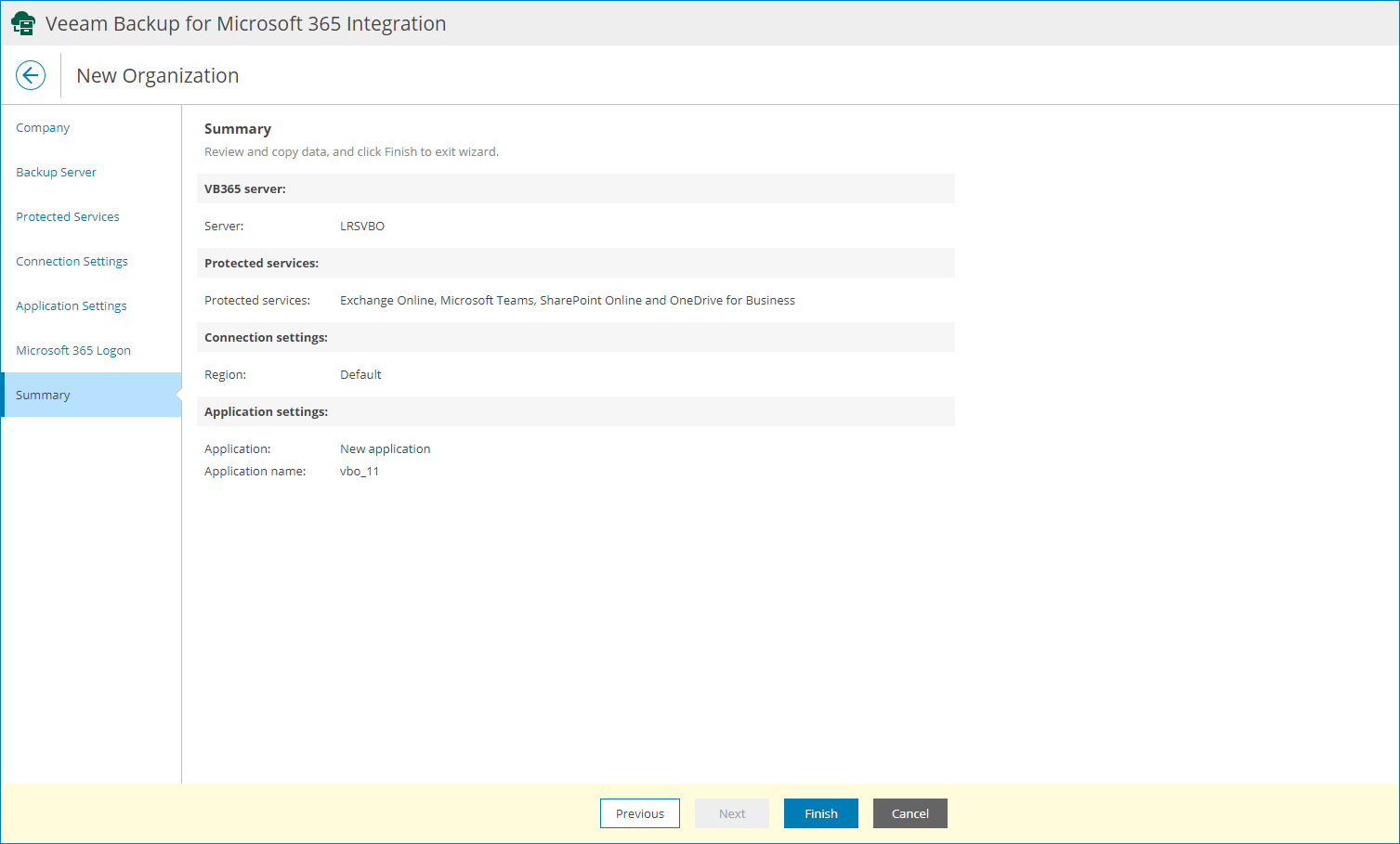Viewport: 1400px width, 844px height.
Task: Select the vbo_11 application name
Action: 360,471
